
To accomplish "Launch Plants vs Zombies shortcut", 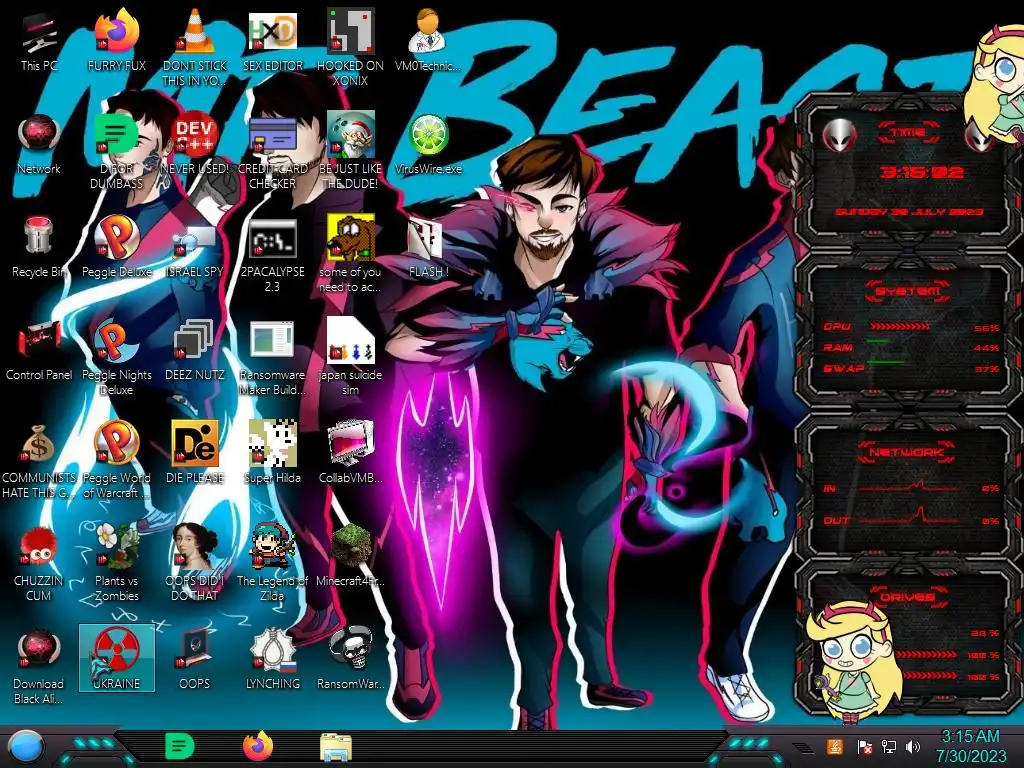I will (116, 563).
